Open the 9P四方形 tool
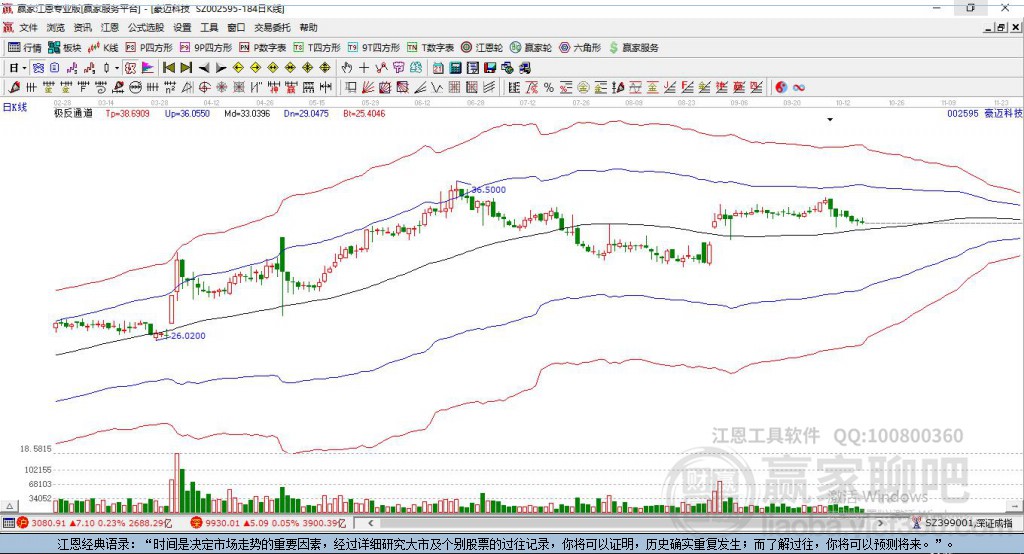This screenshot has width=1024, height=554. [206, 48]
